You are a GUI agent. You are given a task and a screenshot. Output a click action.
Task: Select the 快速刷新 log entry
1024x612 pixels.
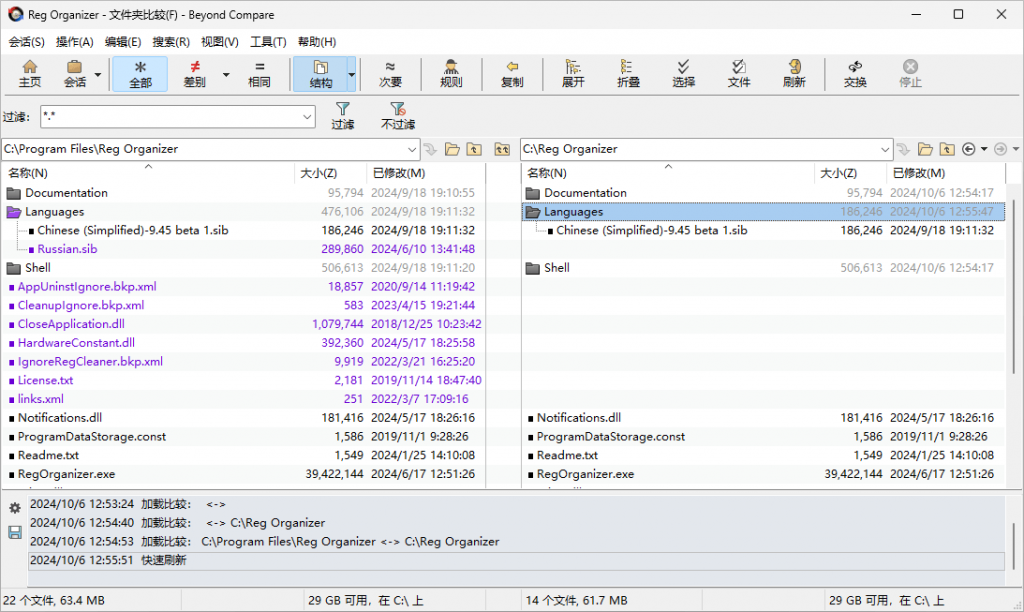point(516,560)
